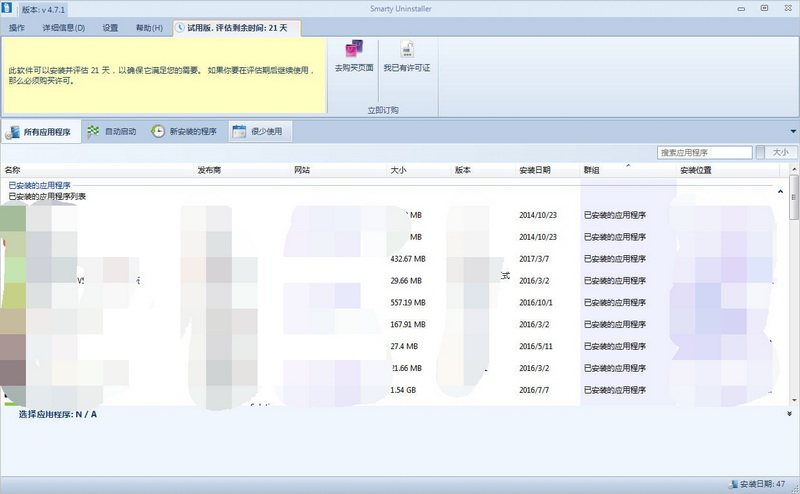Switch to trial version remaining time tab

(237, 28)
